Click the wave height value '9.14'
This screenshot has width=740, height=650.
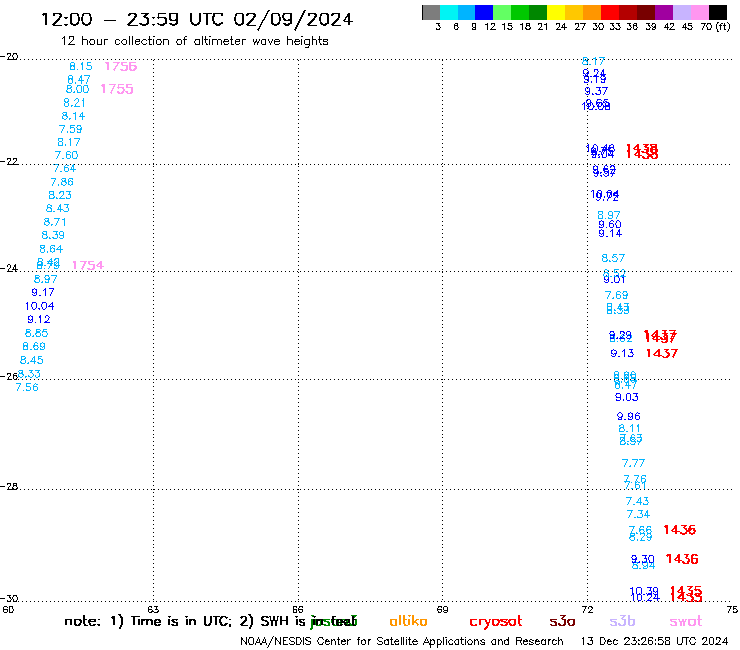click(x=610, y=234)
